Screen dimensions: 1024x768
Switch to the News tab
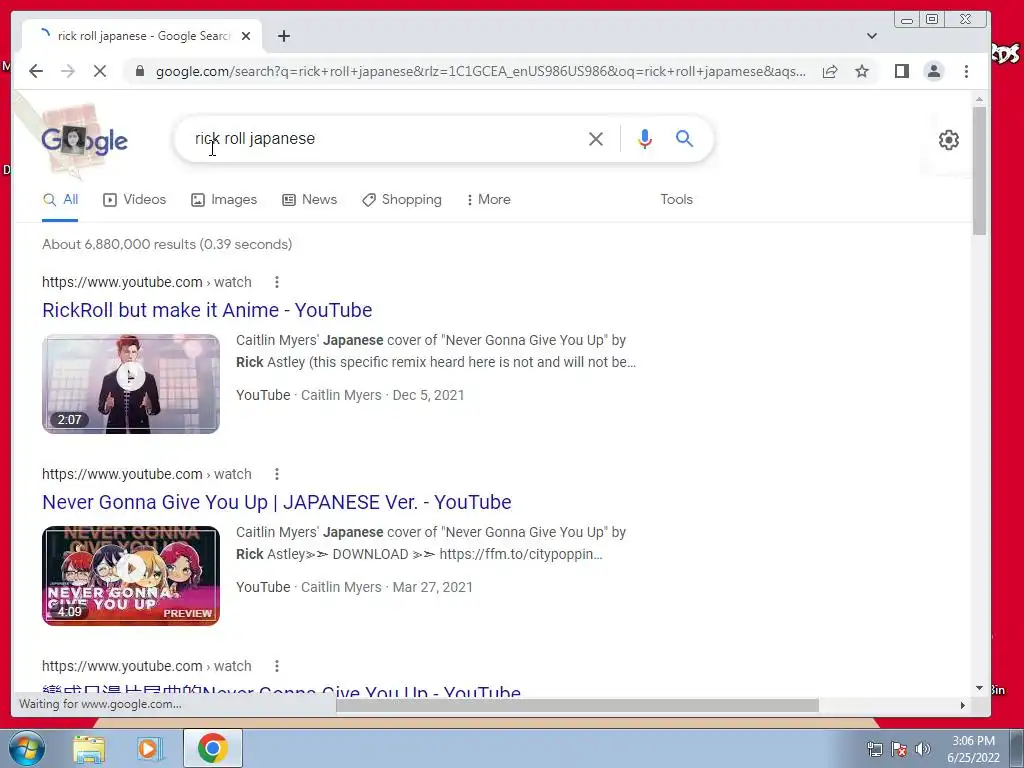(x=310, y=200)
